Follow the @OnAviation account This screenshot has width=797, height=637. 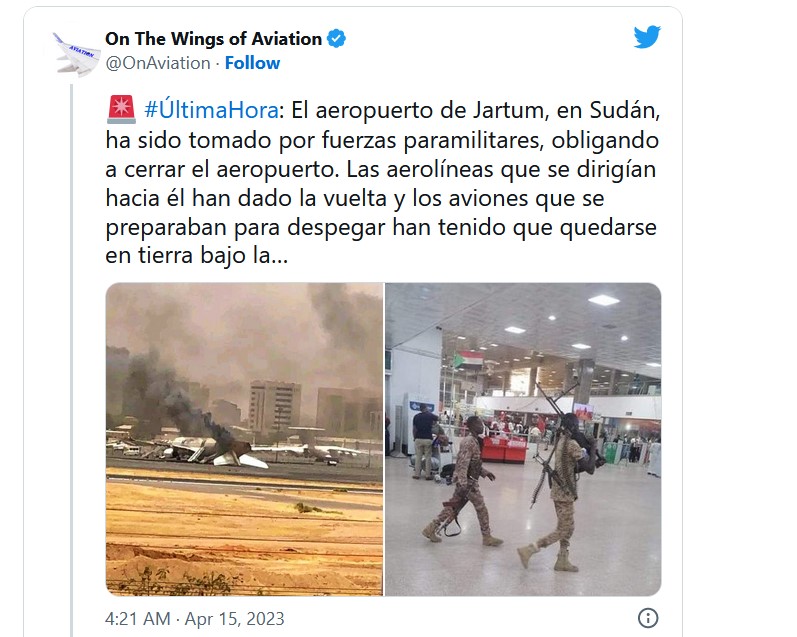(252, 63)
